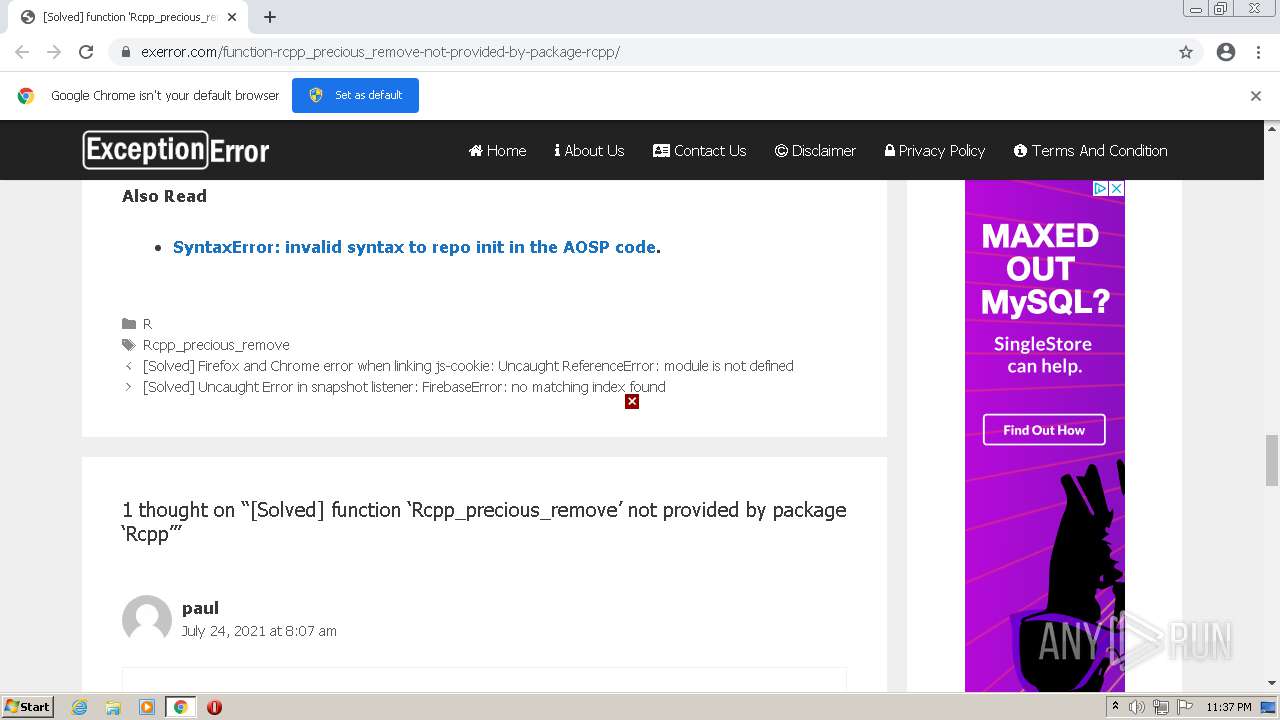Open Chrome three-dot menu

(x=1258, y=52)
